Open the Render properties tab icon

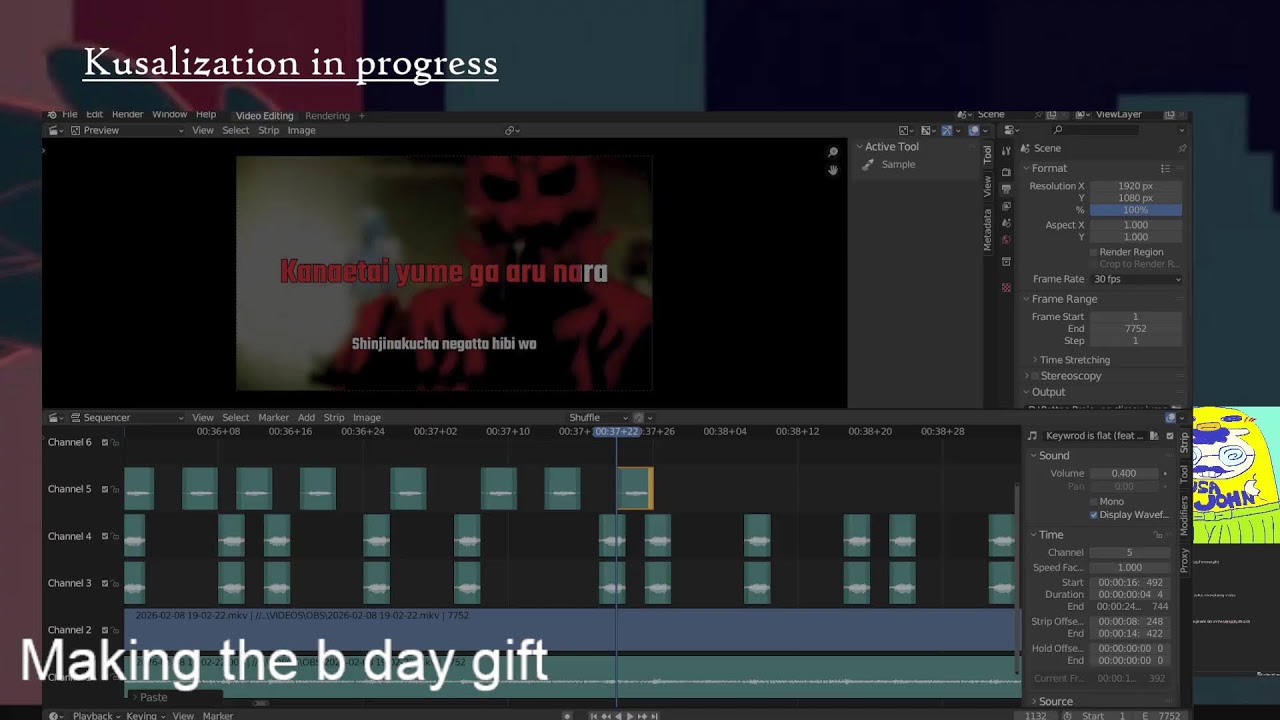1006,171
